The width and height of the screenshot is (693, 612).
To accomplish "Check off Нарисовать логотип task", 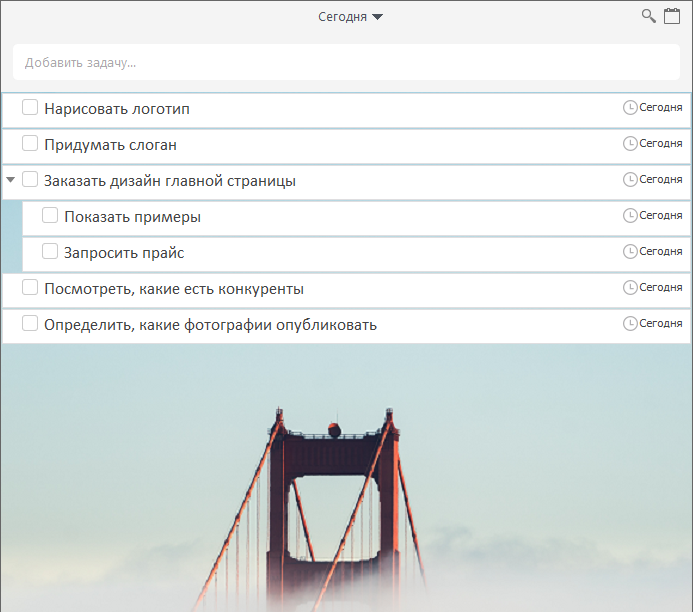I will click(30, 107).
